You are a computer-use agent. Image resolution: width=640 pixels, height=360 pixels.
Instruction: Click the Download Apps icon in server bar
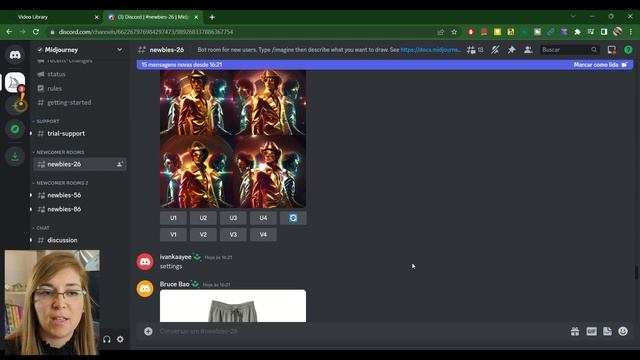point(15,156)
